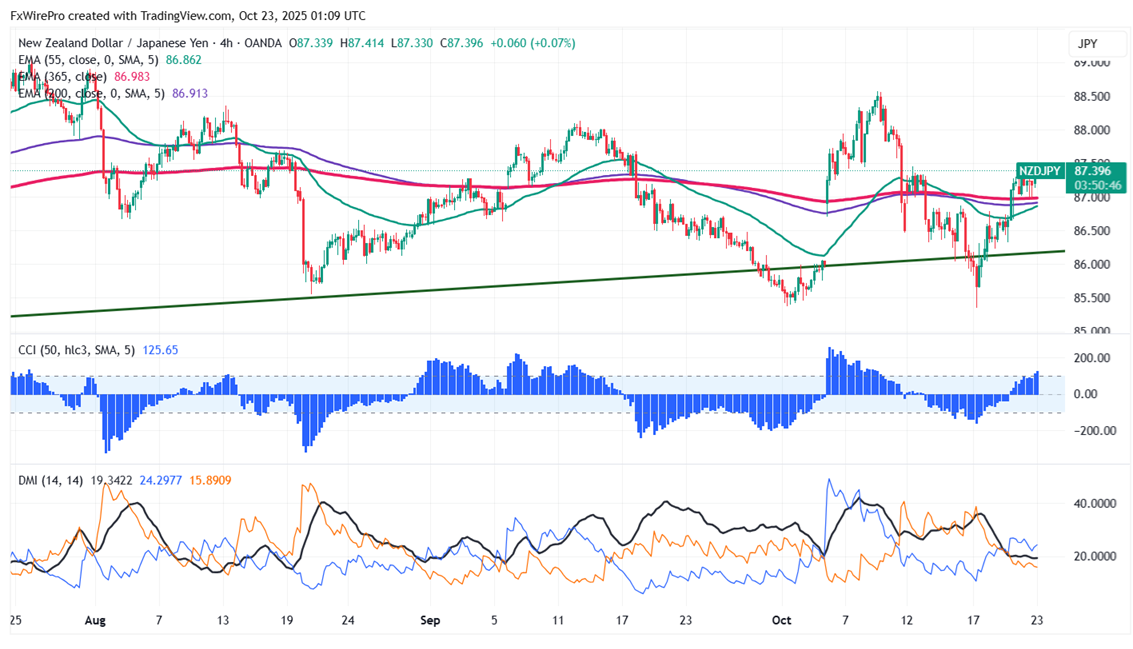Click the Aug date on time axis
1133x649 pixels.
click(95, 620)
